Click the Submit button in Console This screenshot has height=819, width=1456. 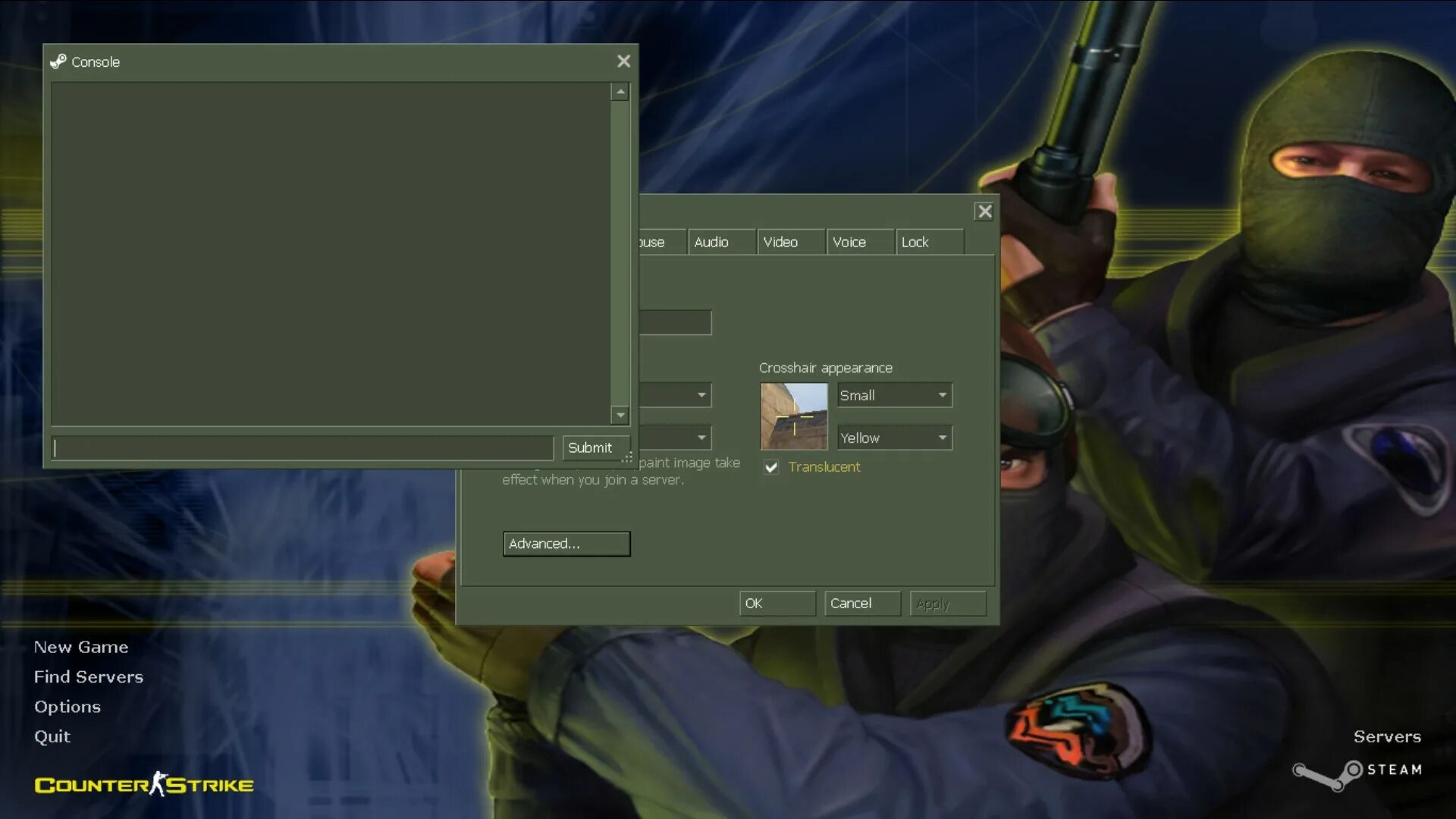(596, 447)
